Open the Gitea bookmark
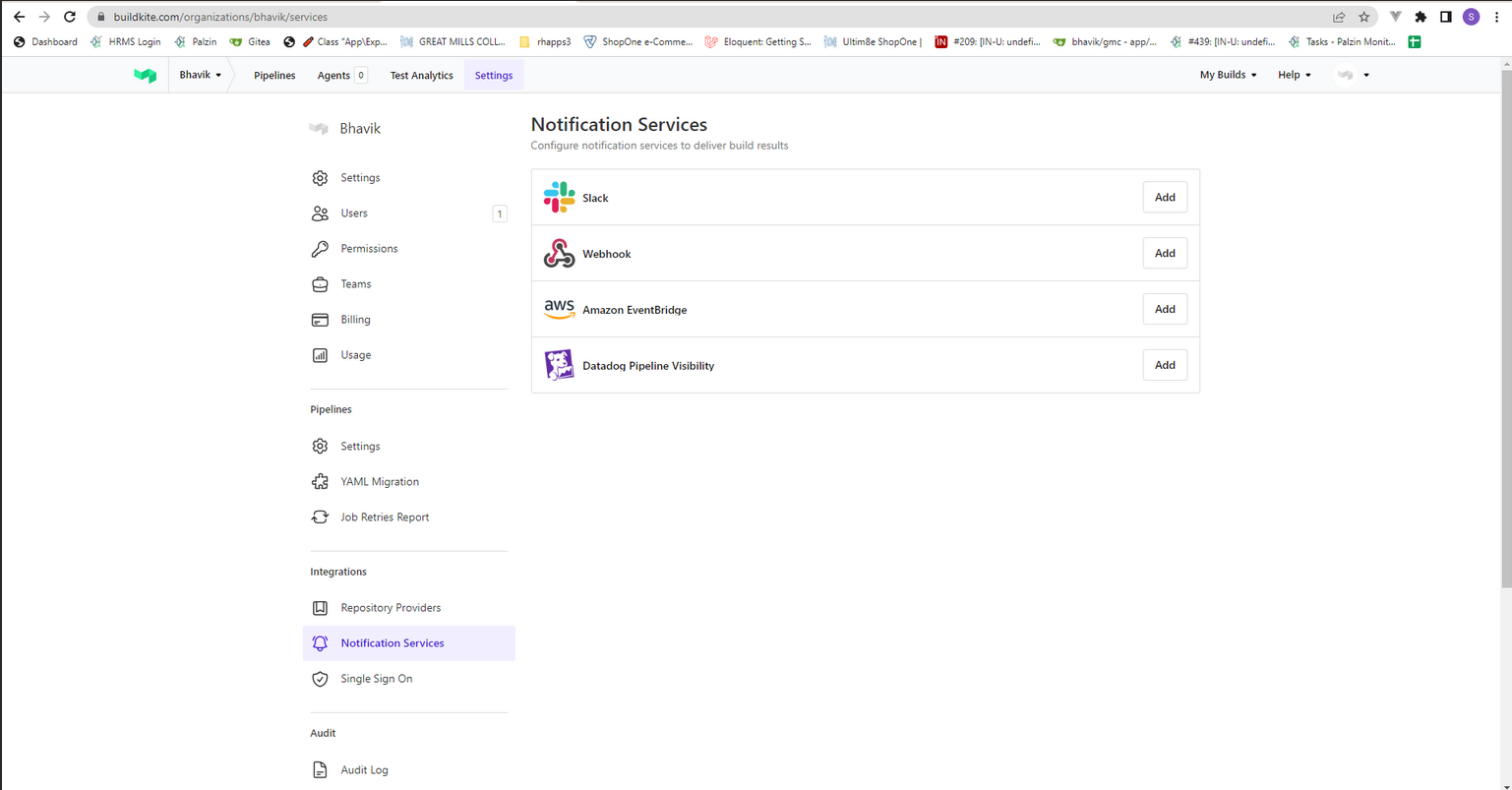 pos(250,42)
